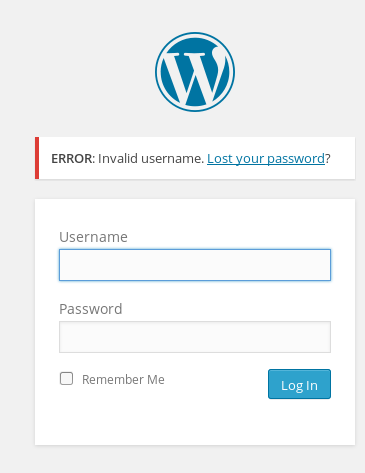The width and height of the screenshot is (365, 473).
Task: Select the Invalid username message text
Action: pos(151,159)
